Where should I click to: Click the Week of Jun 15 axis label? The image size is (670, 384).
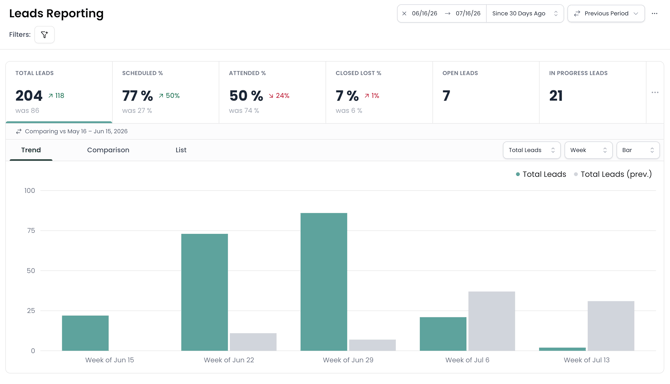click(109, 360)
